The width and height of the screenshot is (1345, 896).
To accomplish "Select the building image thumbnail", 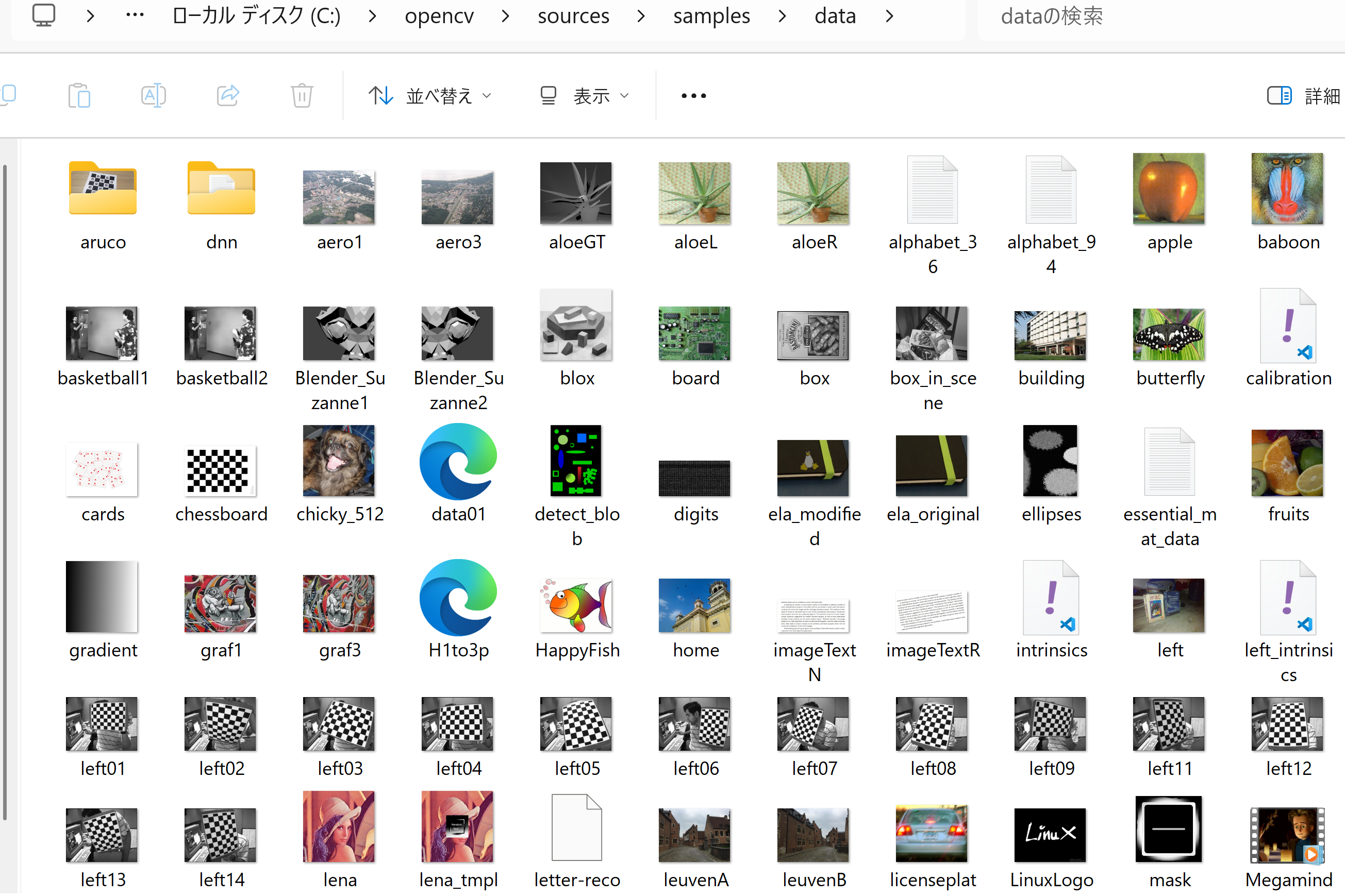I will tap(1050, 335).
